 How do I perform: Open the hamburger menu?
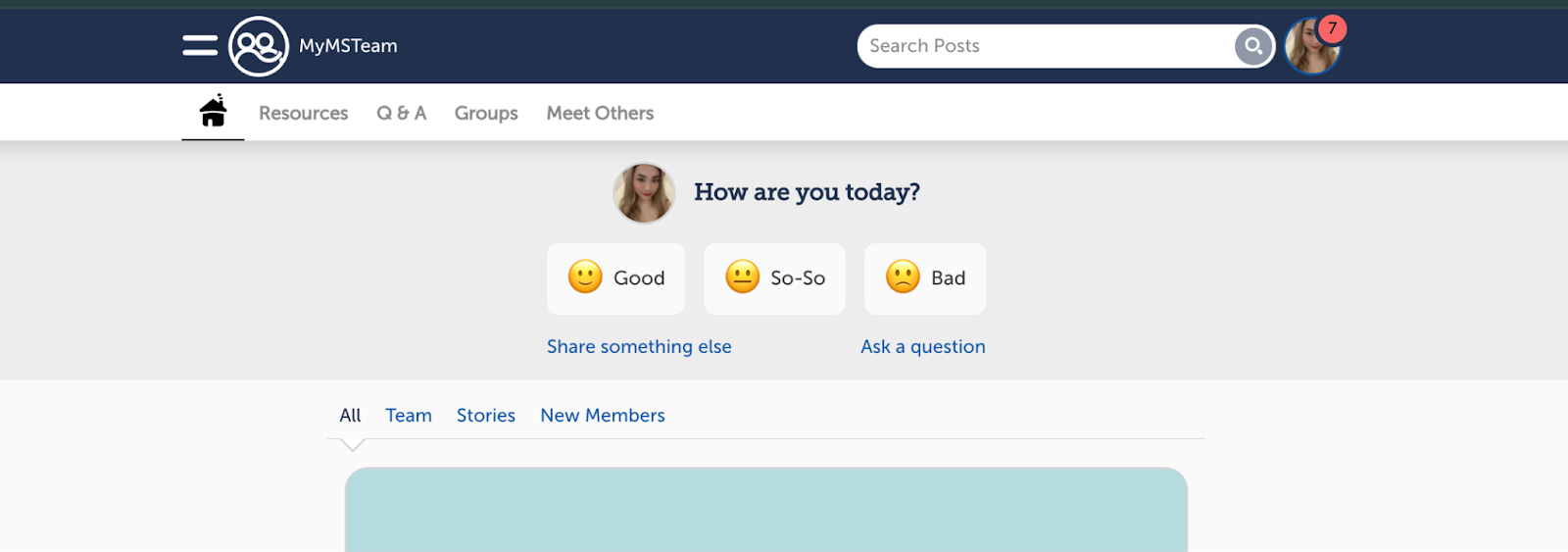point(200,46)
